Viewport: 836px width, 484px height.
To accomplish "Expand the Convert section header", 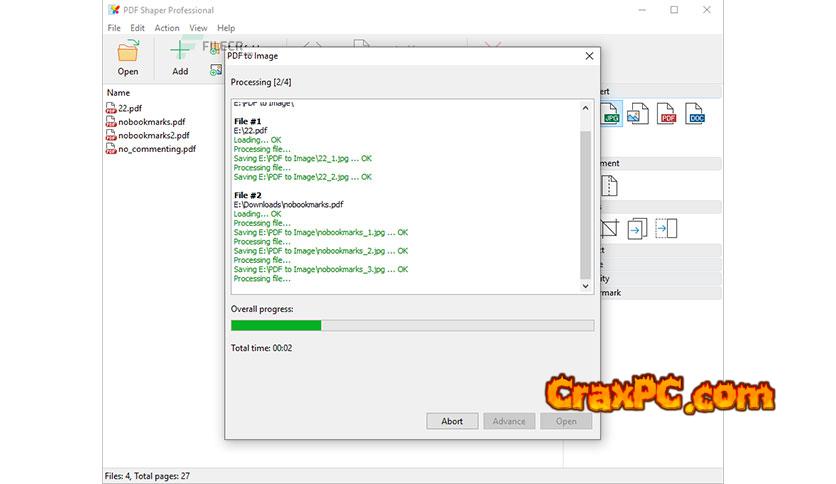I will [660, 91].
